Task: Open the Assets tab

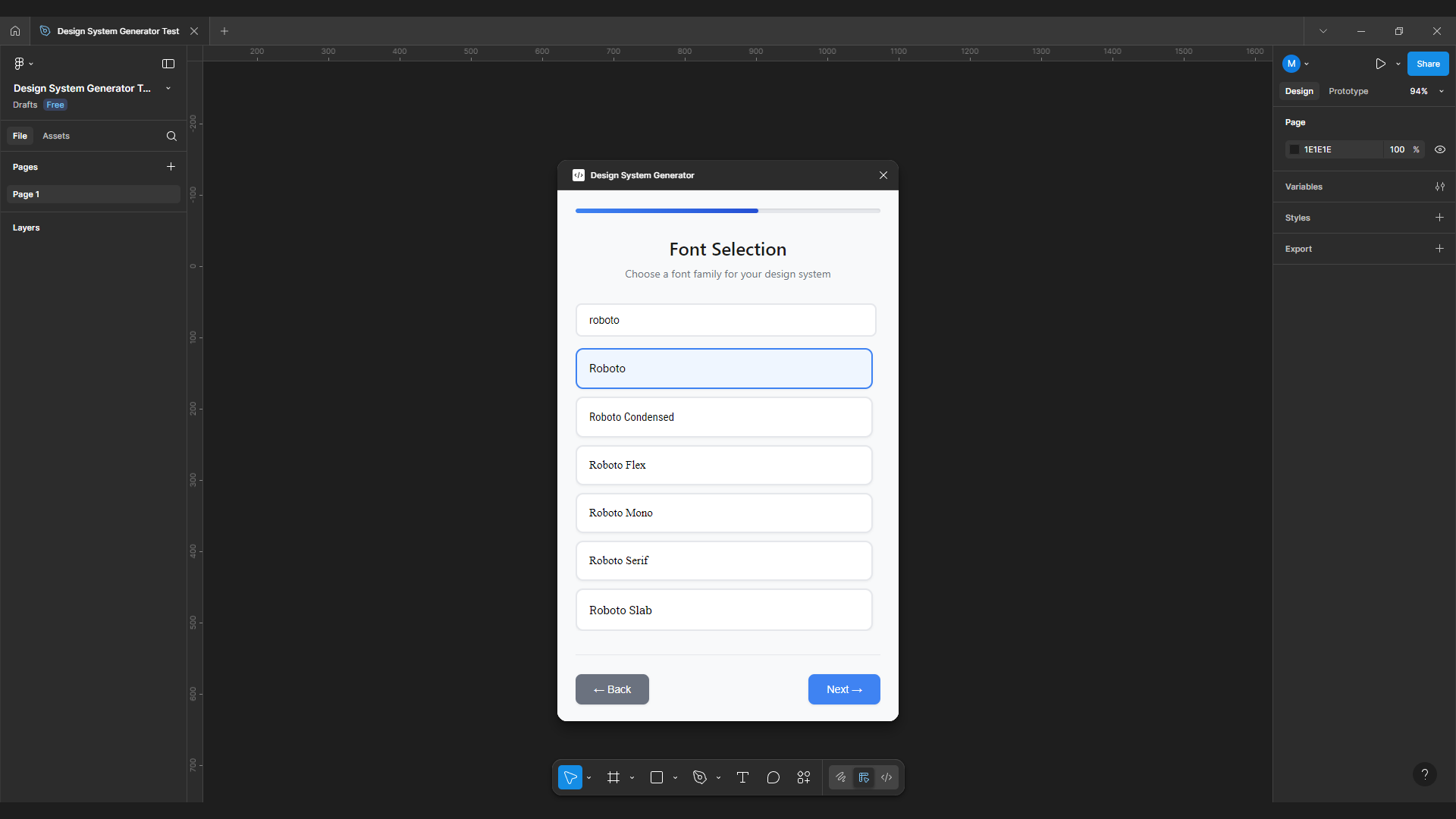Action: tap(56, 136)
